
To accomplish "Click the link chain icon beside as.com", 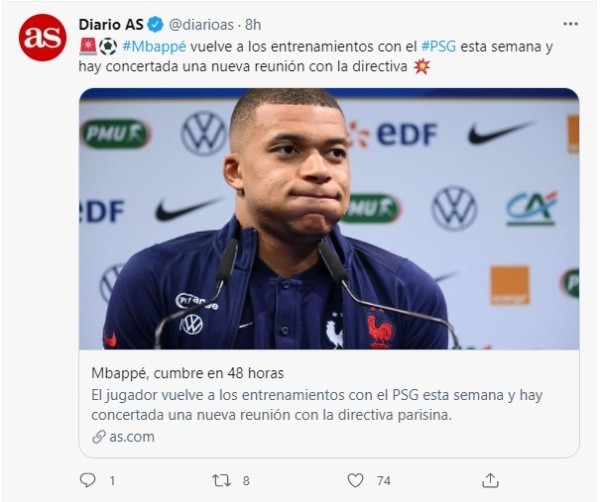I will pyautogui.click(x=99, y=437).
